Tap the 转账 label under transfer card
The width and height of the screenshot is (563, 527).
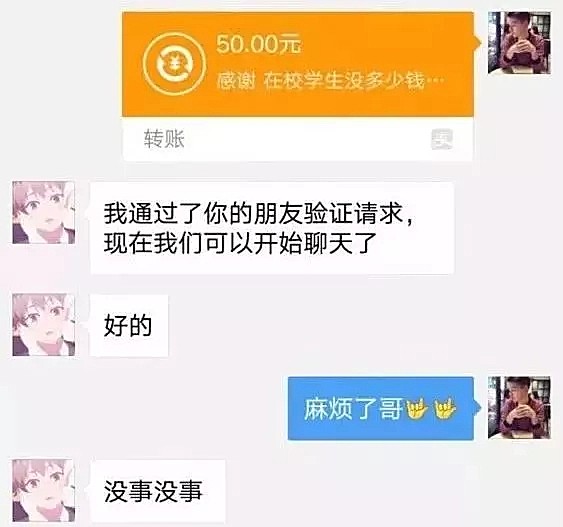coord(164,139)
